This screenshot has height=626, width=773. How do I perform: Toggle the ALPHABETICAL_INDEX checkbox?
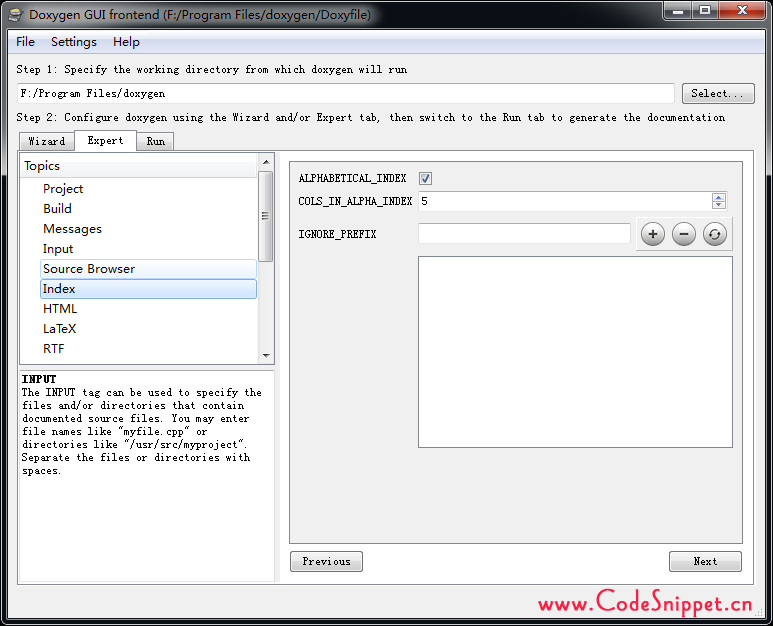pyautogui.click(x=425, y=178)
